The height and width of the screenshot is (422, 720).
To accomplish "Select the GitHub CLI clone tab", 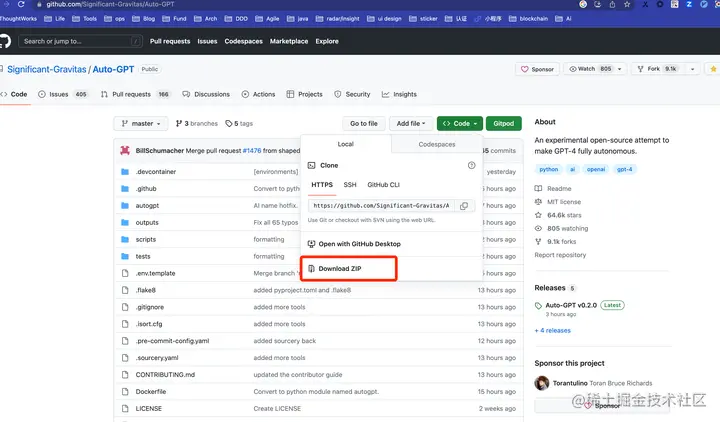I will point(383,185).
